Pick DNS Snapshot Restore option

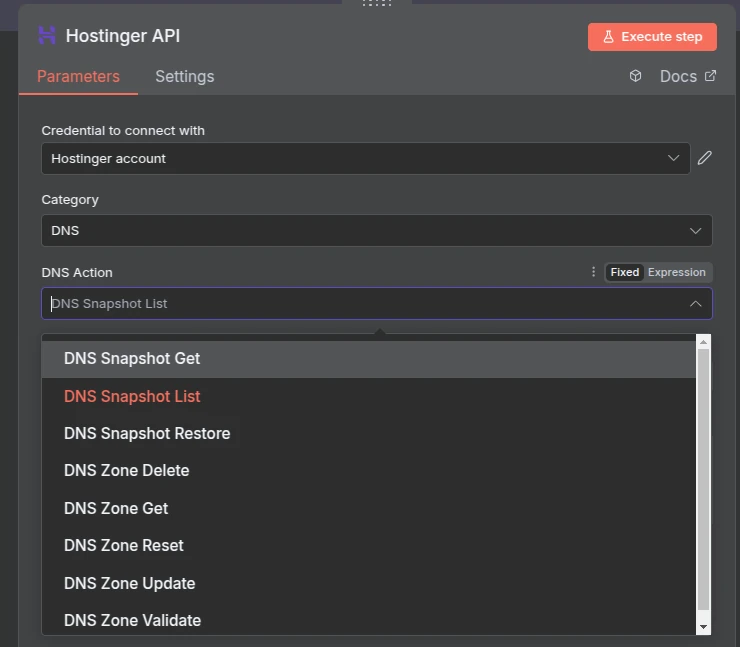[147, 433]
